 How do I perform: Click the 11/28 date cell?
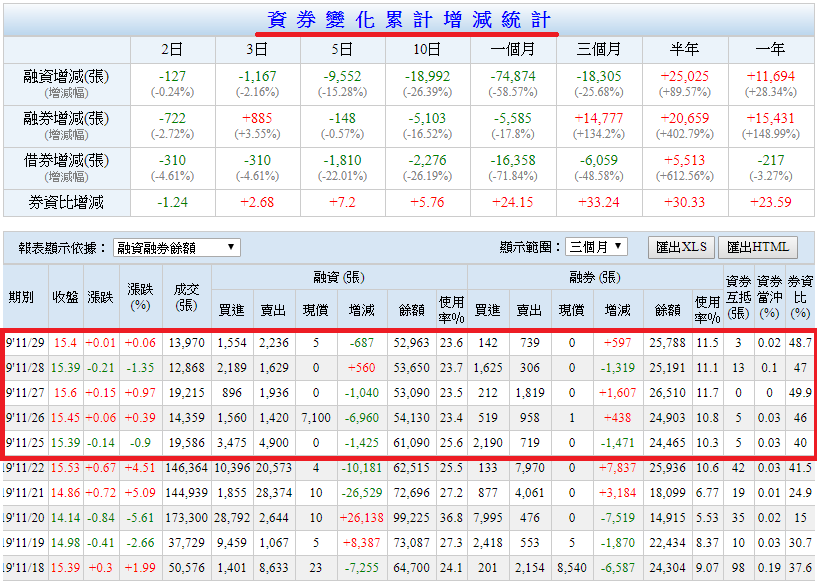click(x=25, y=368)
